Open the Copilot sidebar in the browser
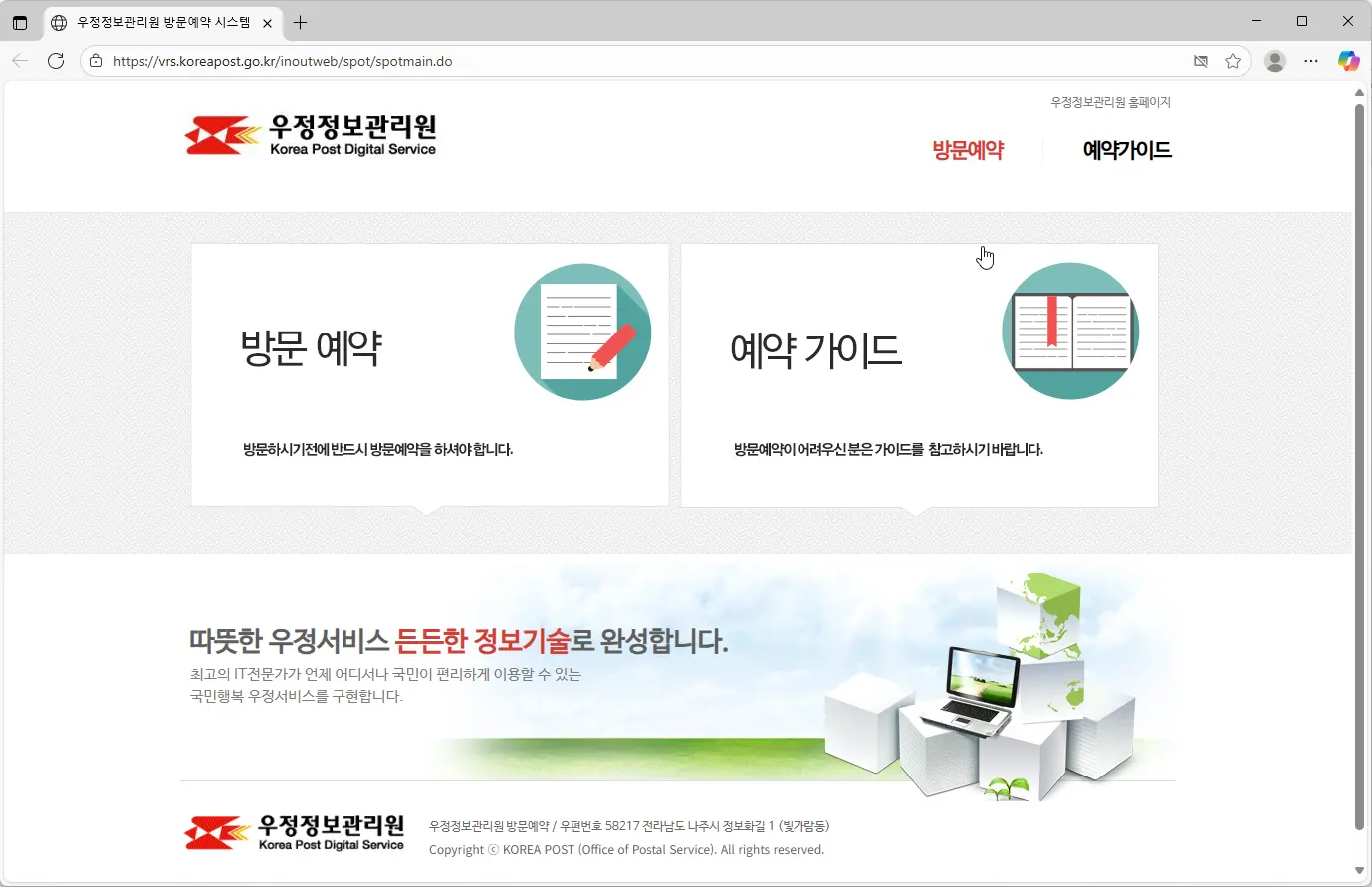 tap(1349, 61)
